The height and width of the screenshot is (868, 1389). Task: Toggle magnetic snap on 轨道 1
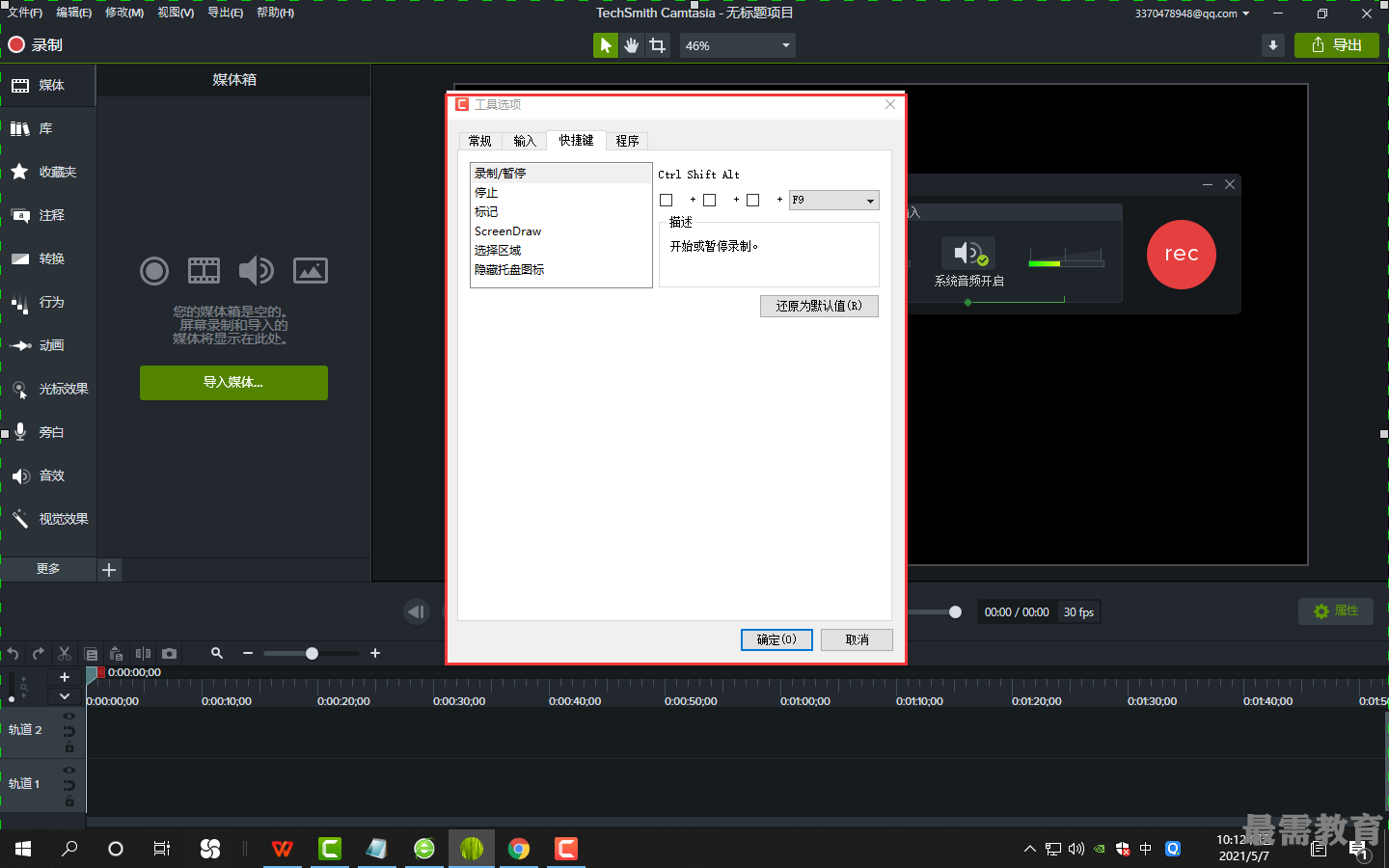[68, 786]
